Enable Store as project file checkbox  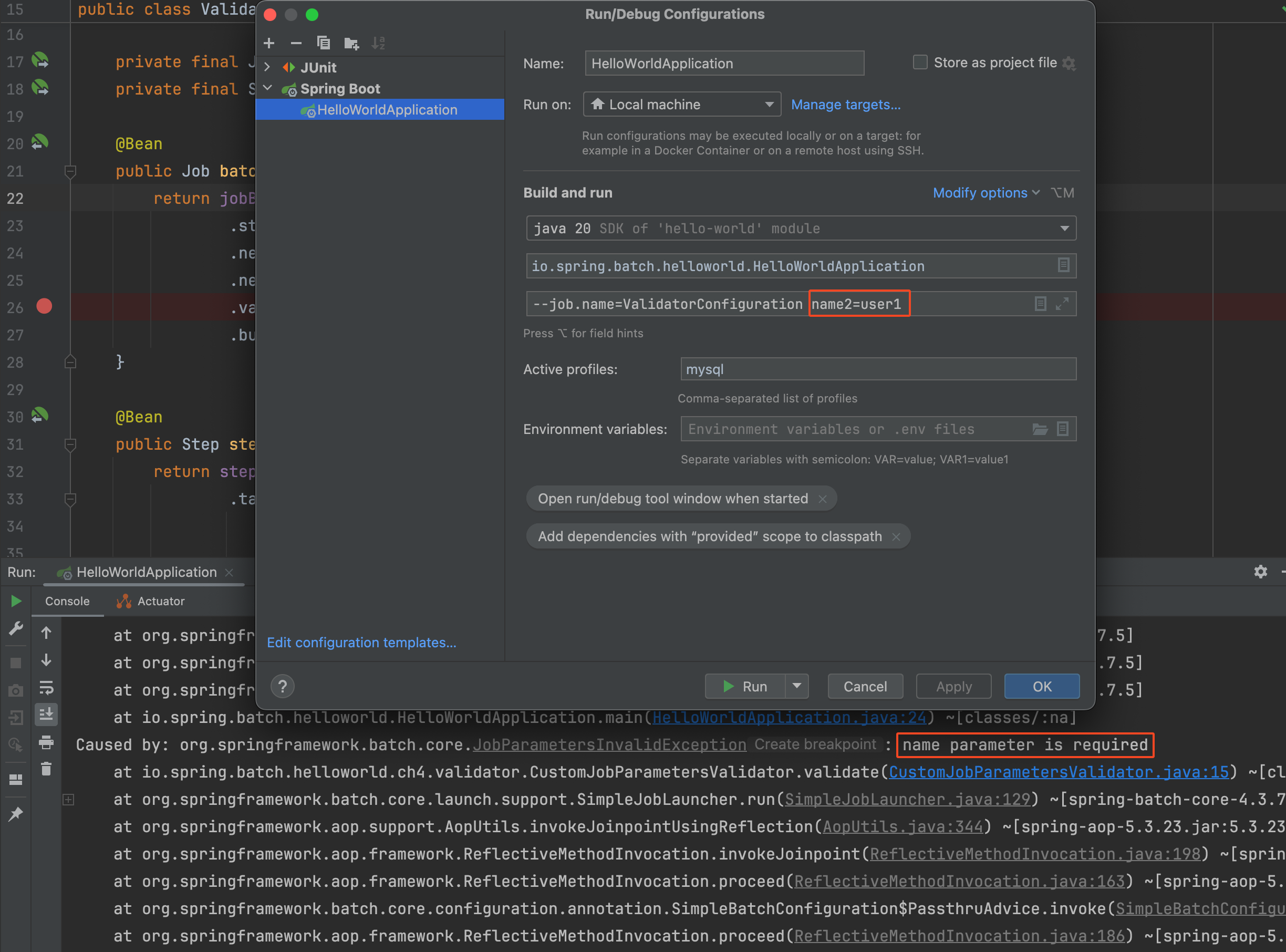point(920,62)
